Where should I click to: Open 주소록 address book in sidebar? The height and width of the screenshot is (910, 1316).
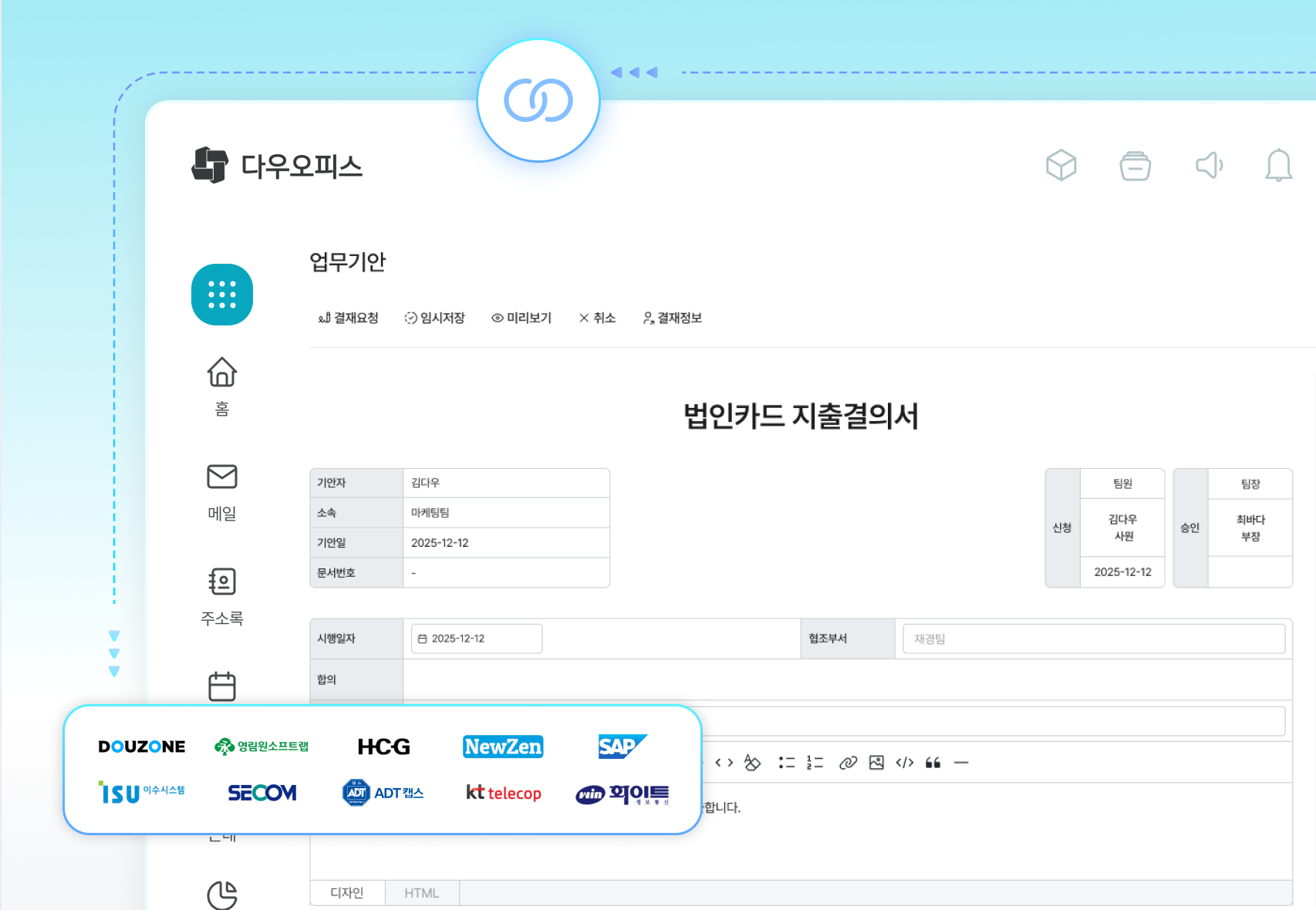tap(222, 582)
